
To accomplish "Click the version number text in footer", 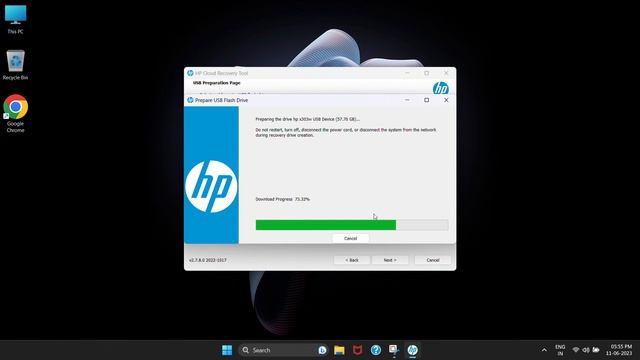I will click(x=208, y=260).
